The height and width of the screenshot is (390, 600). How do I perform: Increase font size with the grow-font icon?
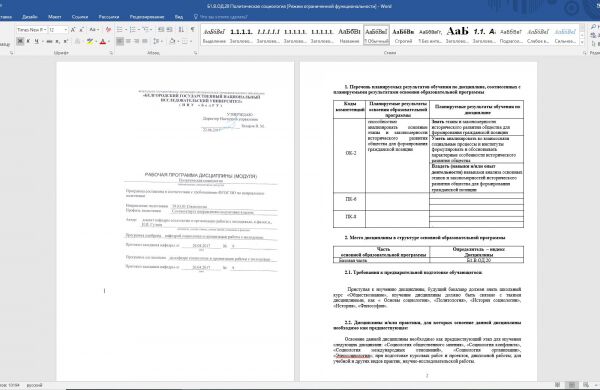click(x=73, y=29)
